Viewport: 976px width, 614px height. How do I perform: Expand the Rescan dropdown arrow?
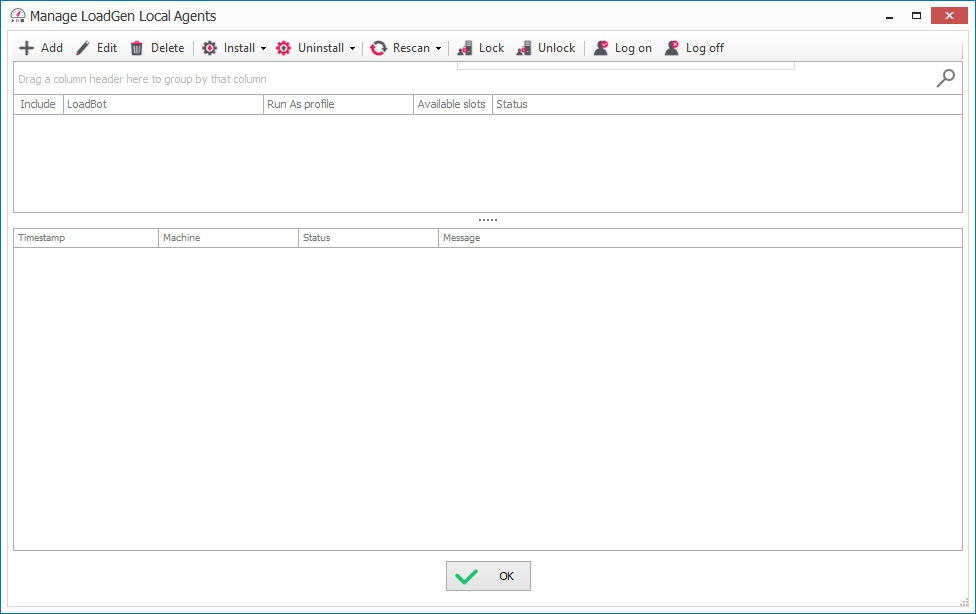click(438, 49)
